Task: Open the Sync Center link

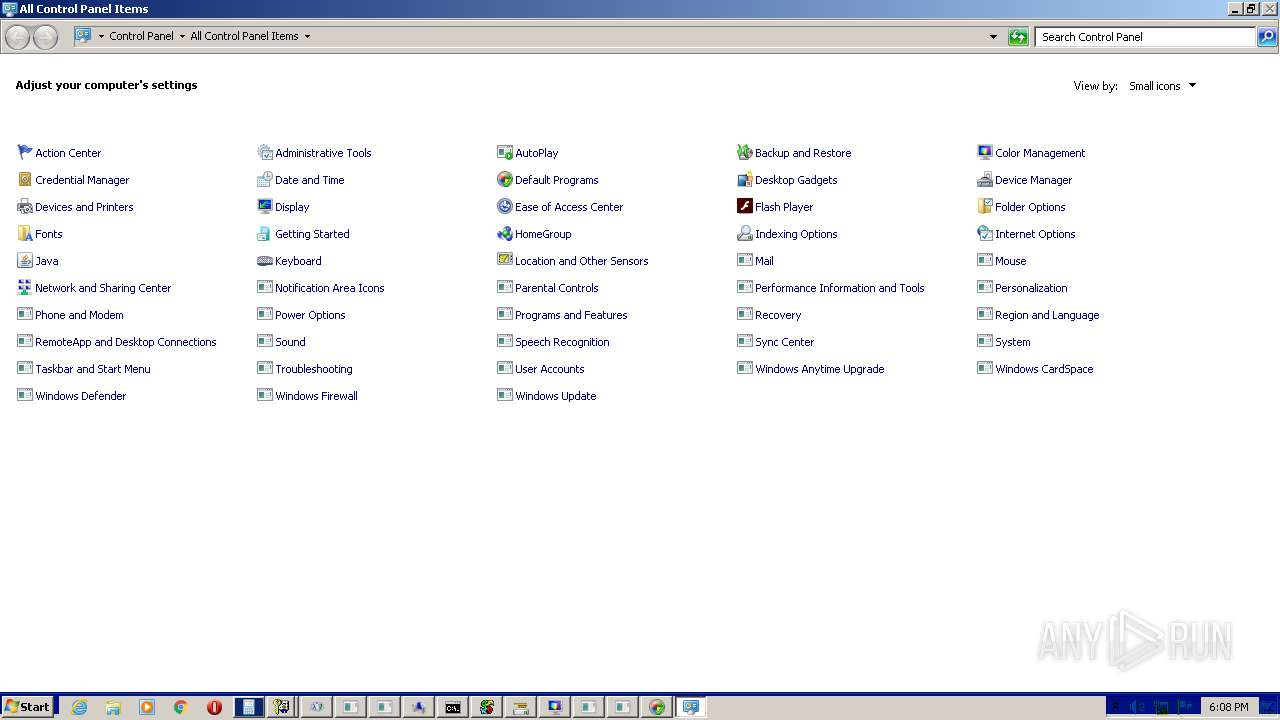Action: pyautogui.click(x=784, y=342)
